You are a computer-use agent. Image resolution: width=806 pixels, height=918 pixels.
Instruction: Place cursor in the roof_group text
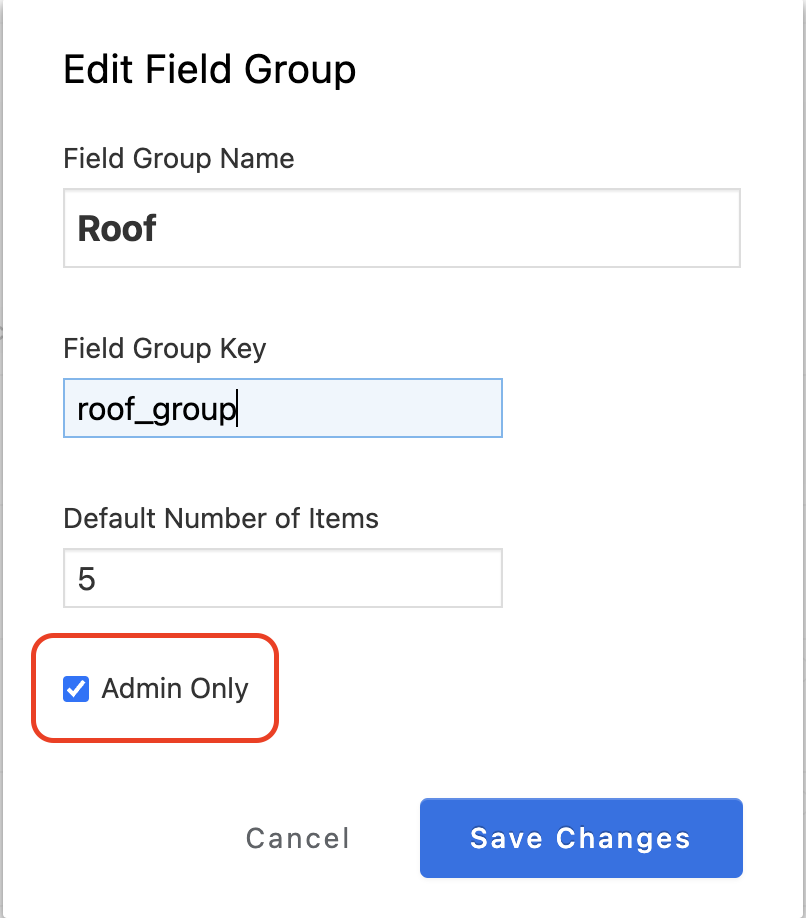coord(156,409)
